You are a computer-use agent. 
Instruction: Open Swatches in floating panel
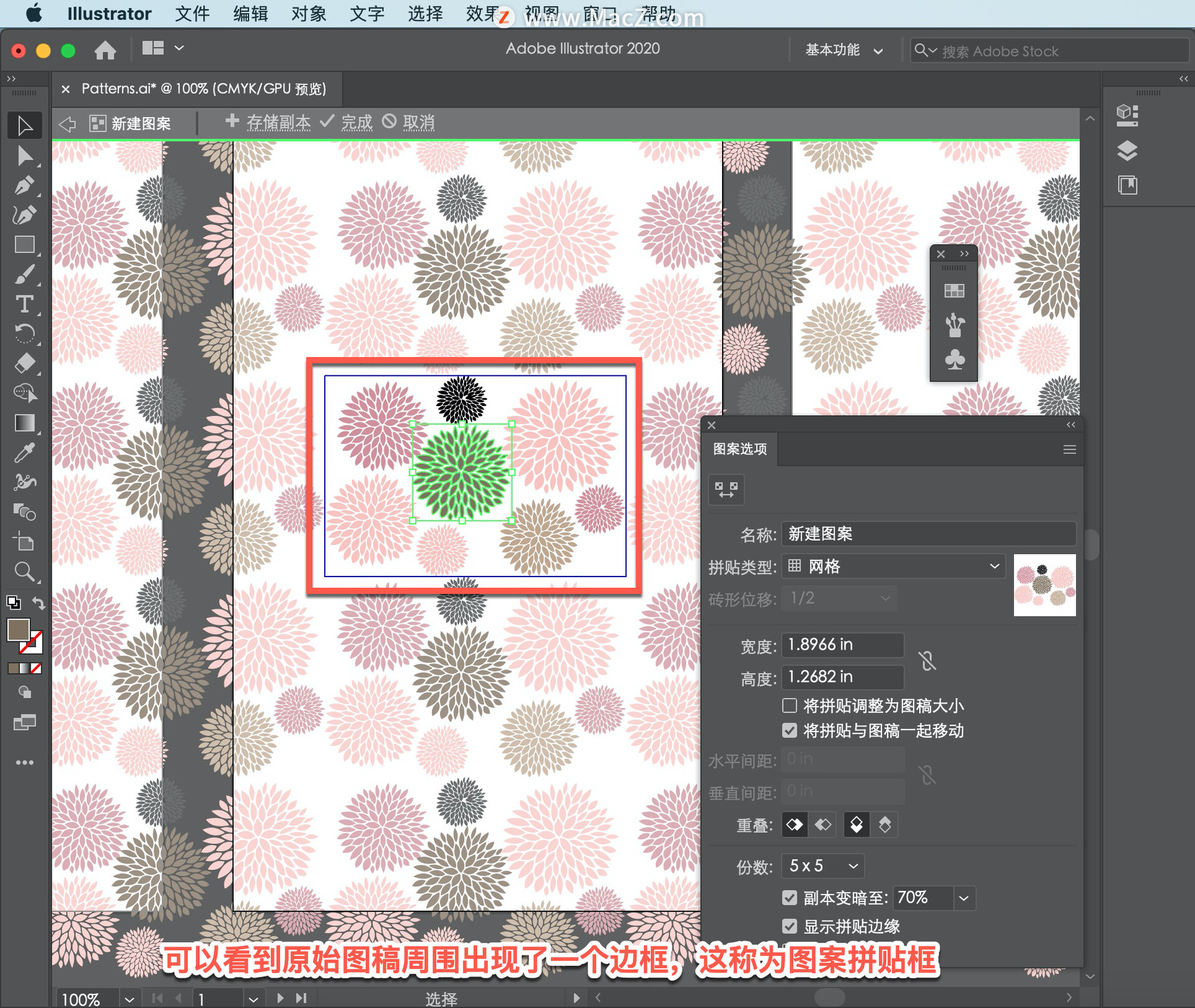(954, 291)
